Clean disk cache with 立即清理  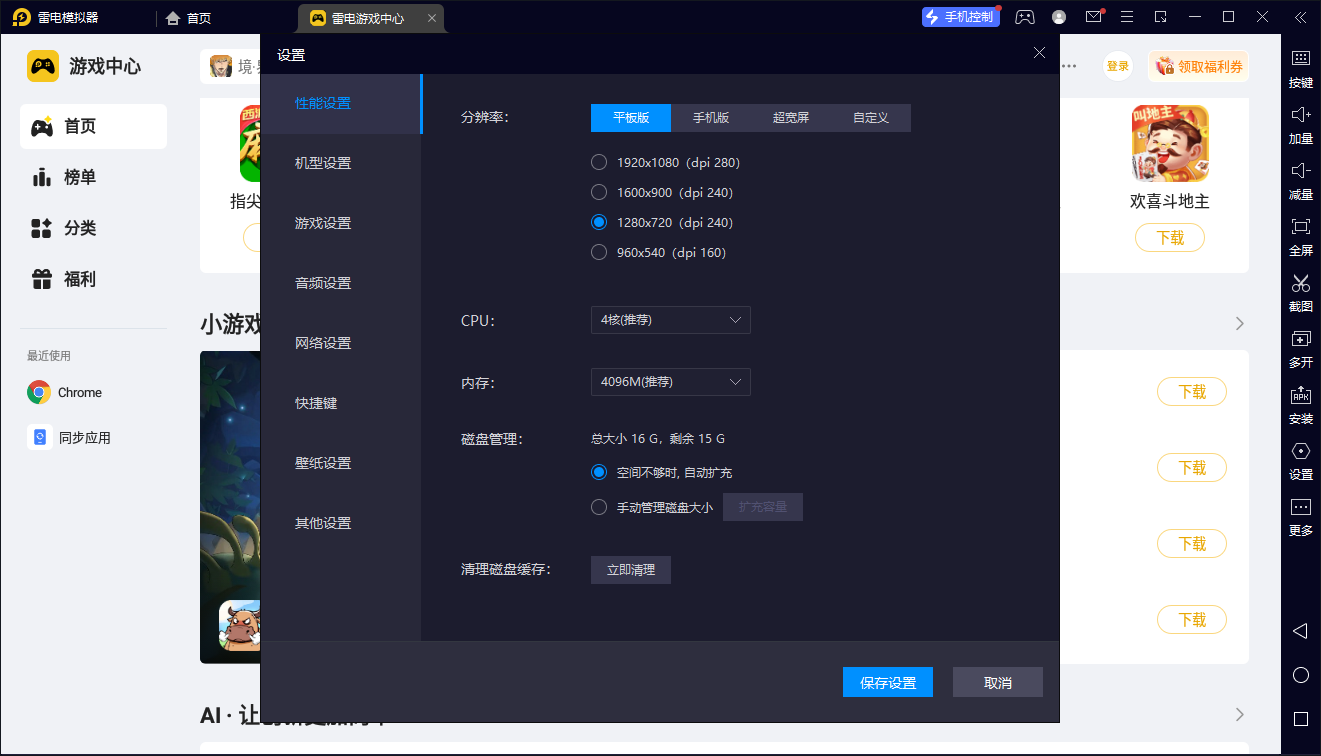tap(630, 569)
